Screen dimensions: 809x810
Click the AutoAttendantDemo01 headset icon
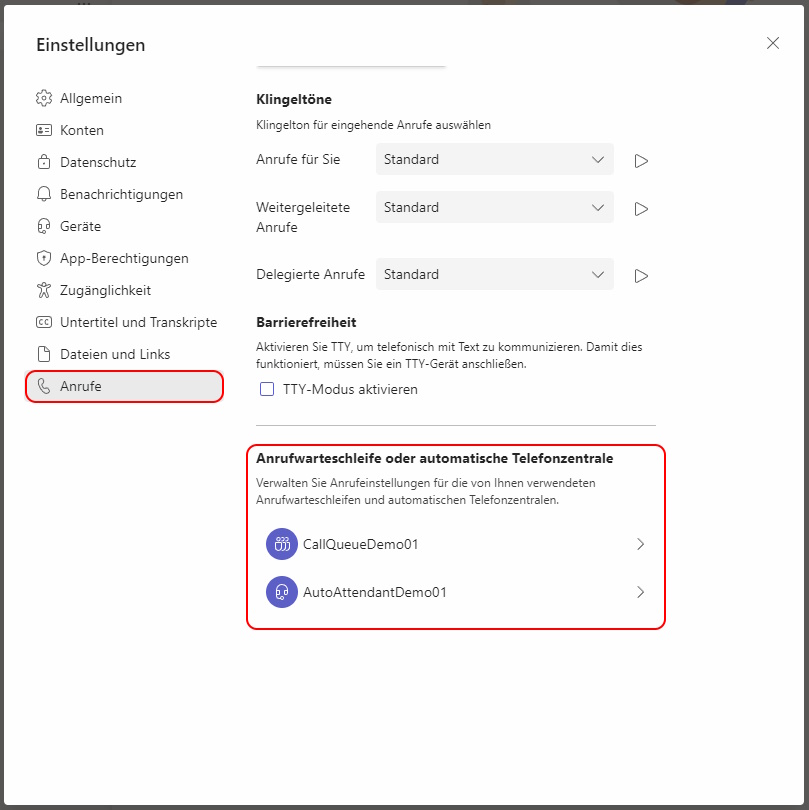282,592
